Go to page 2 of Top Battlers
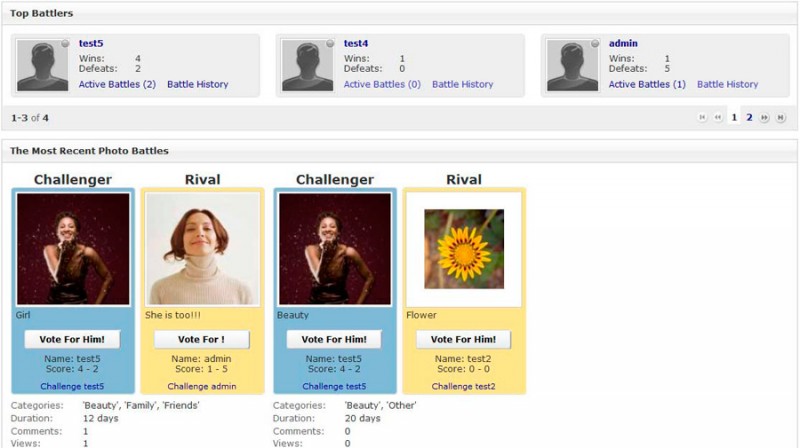This screenshot has width=800, height=448. (x=749, y=117)
